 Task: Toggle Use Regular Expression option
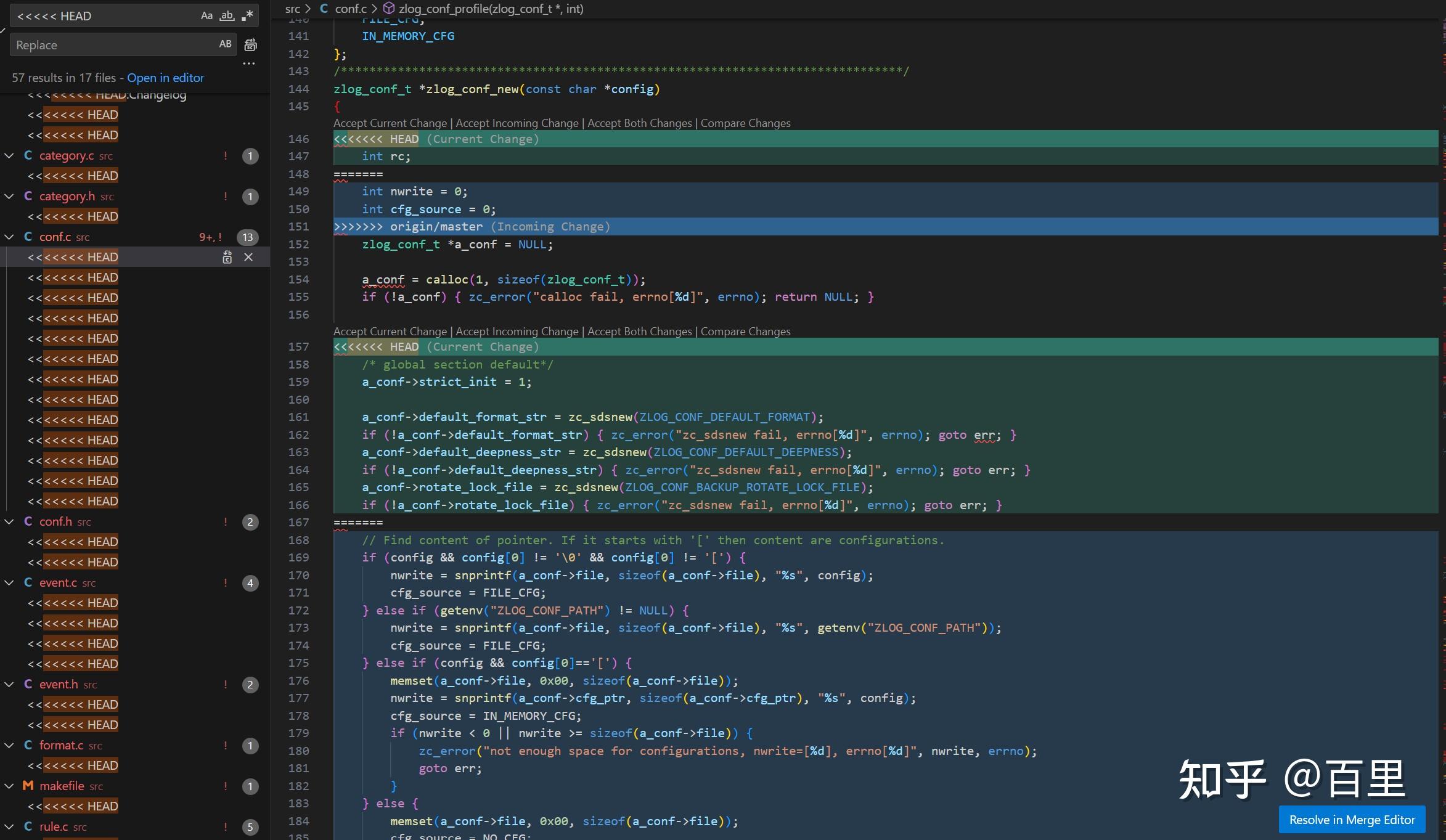click(x=248, y=16)
